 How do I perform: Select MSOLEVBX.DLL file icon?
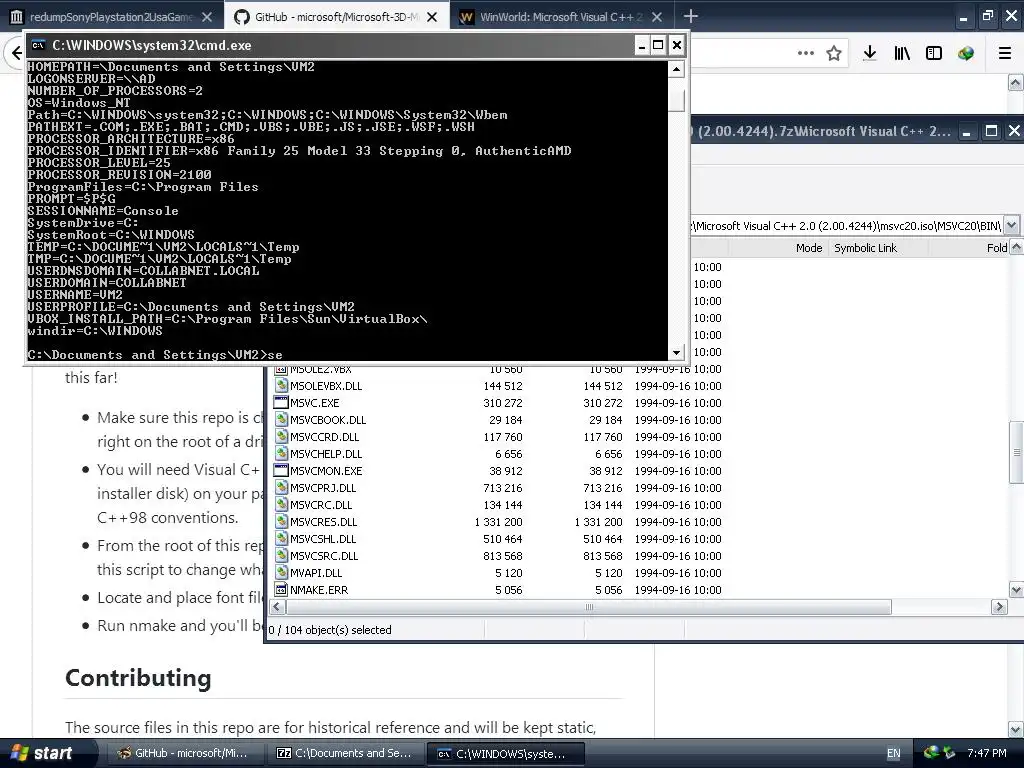pos(281,385)
